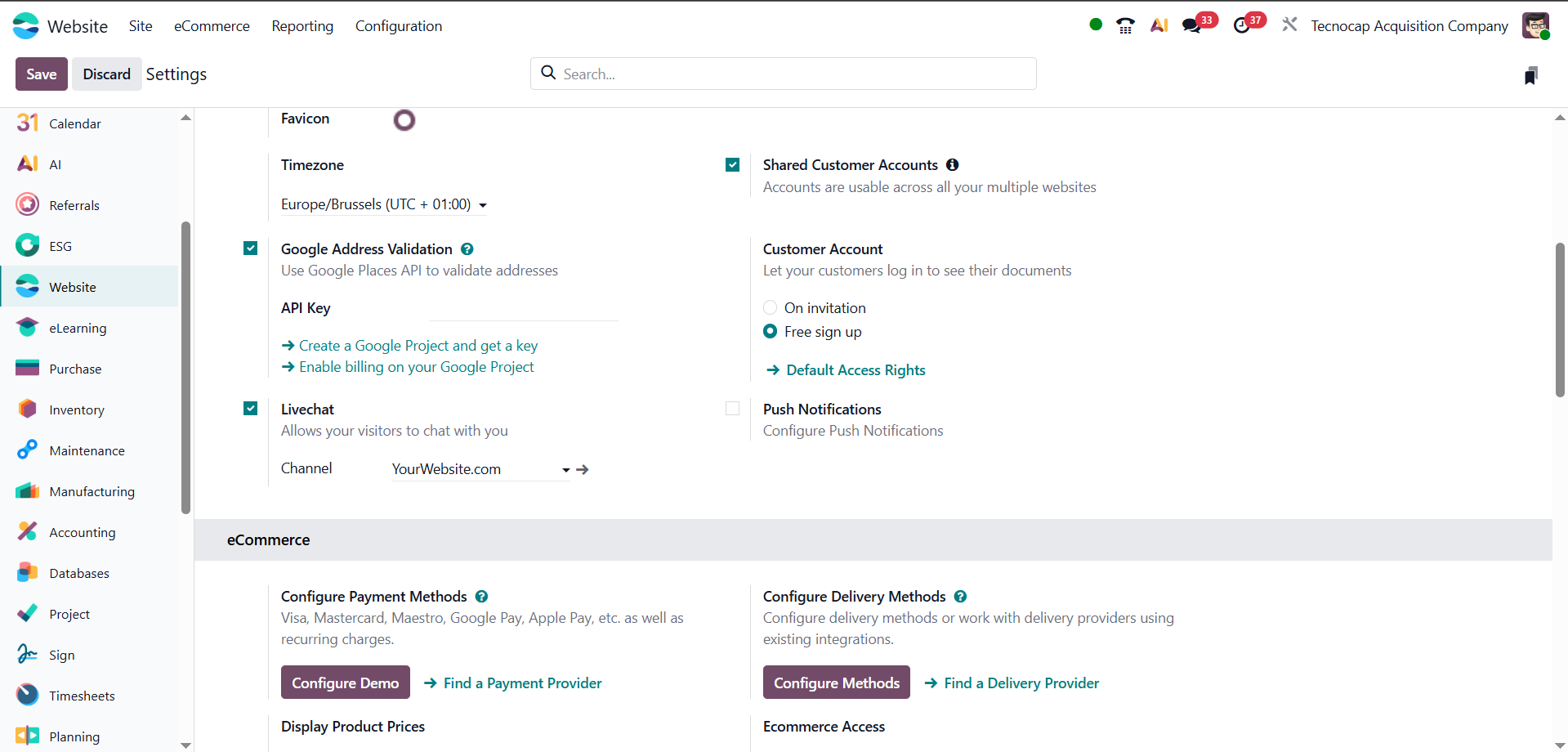This screenshot has width=1568, height=752.
Task: Enable the Push Notifications checkbox
Action: [733, 409]
